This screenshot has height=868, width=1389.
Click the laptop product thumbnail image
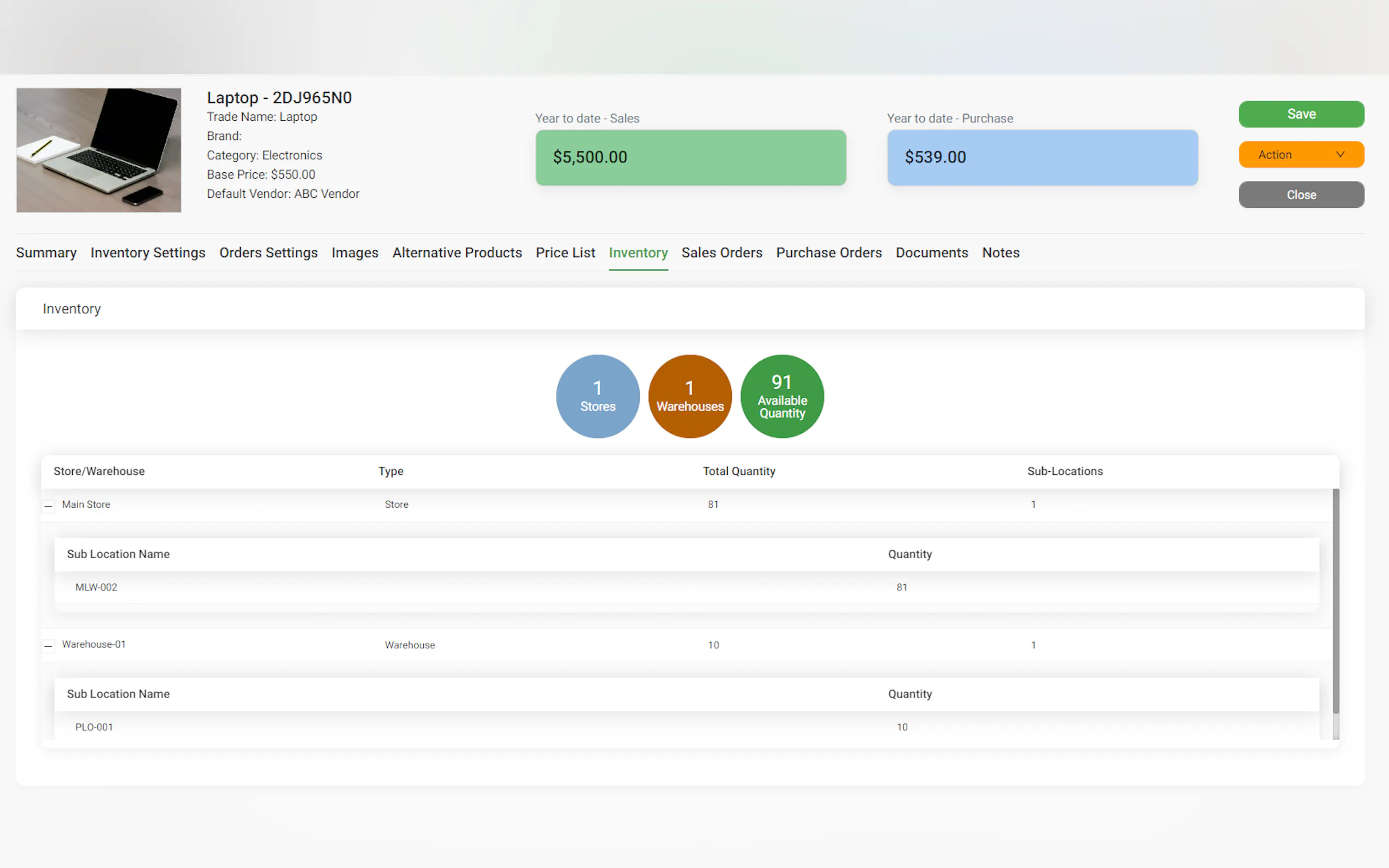tap(99, 150)
